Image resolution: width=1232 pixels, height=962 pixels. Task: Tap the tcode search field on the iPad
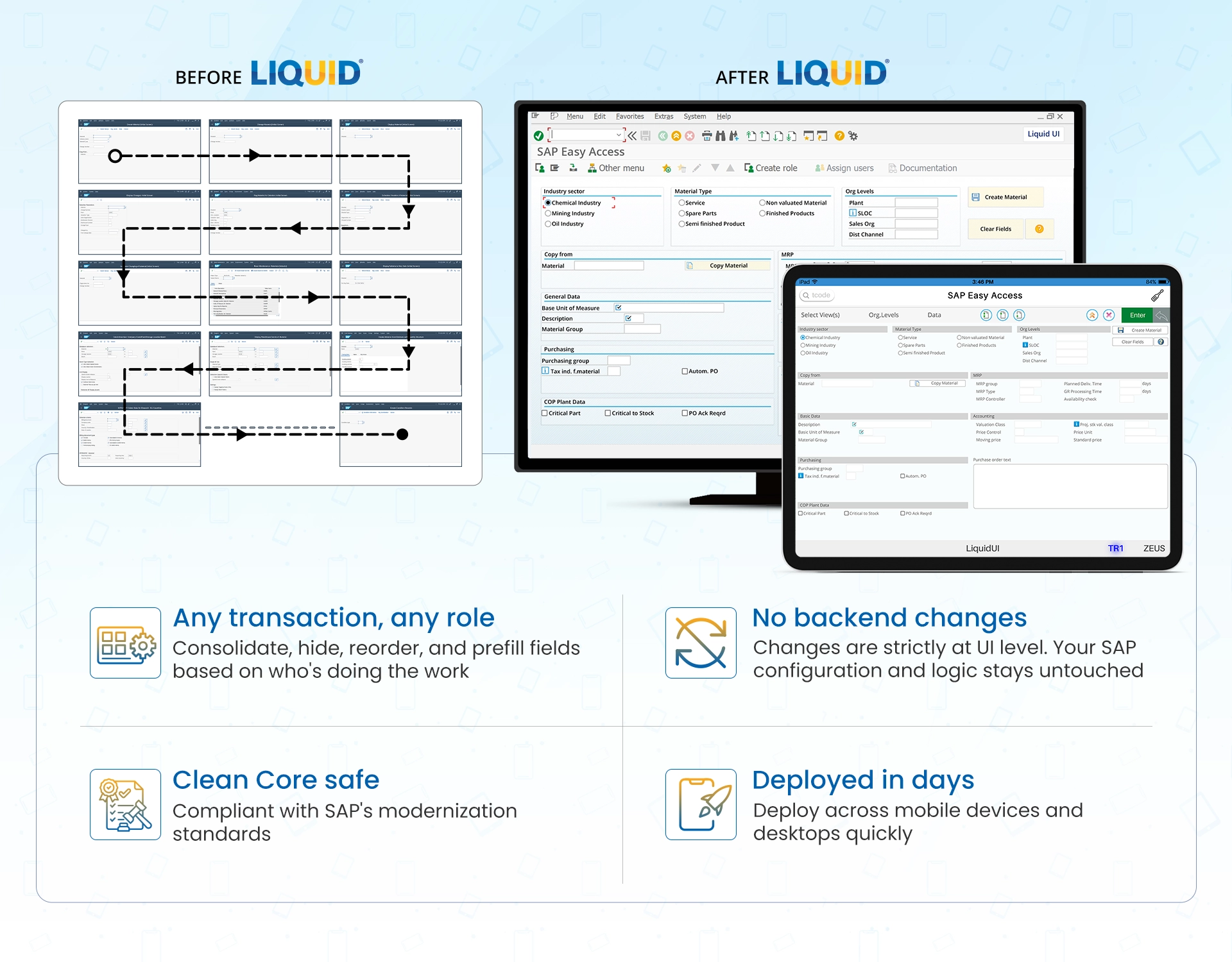817,296
